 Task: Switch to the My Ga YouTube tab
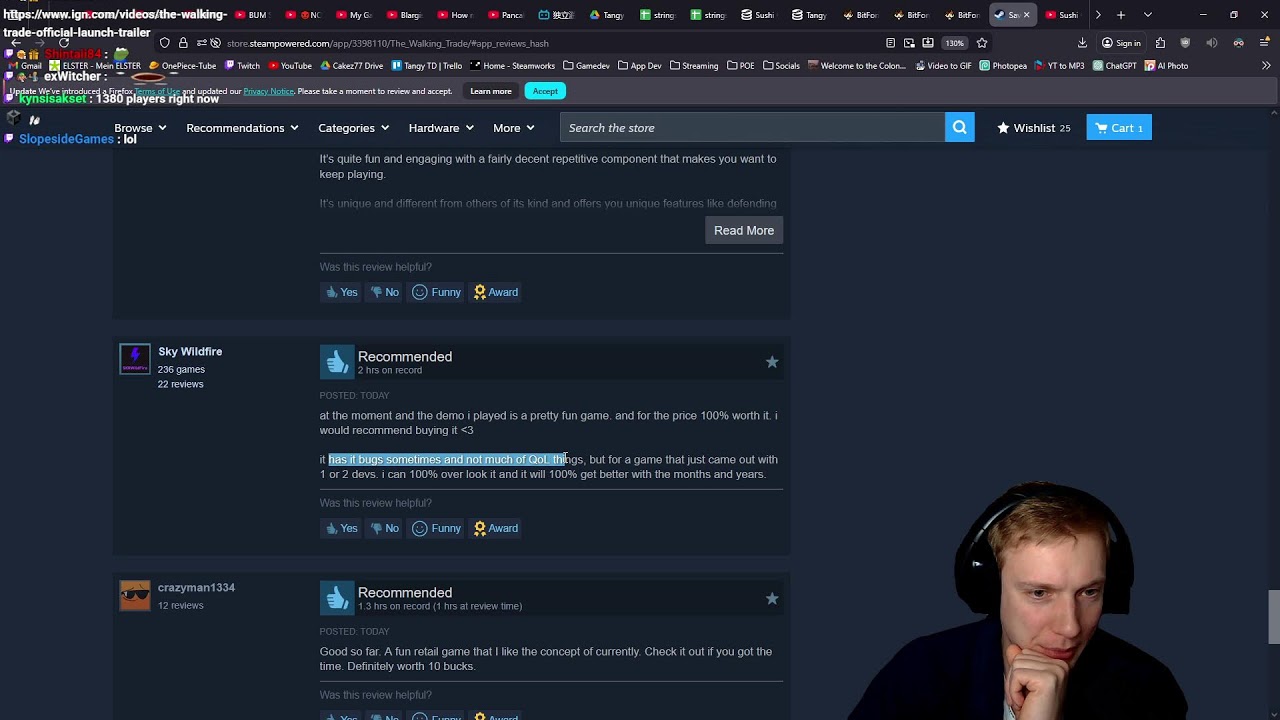coord(354,15)
